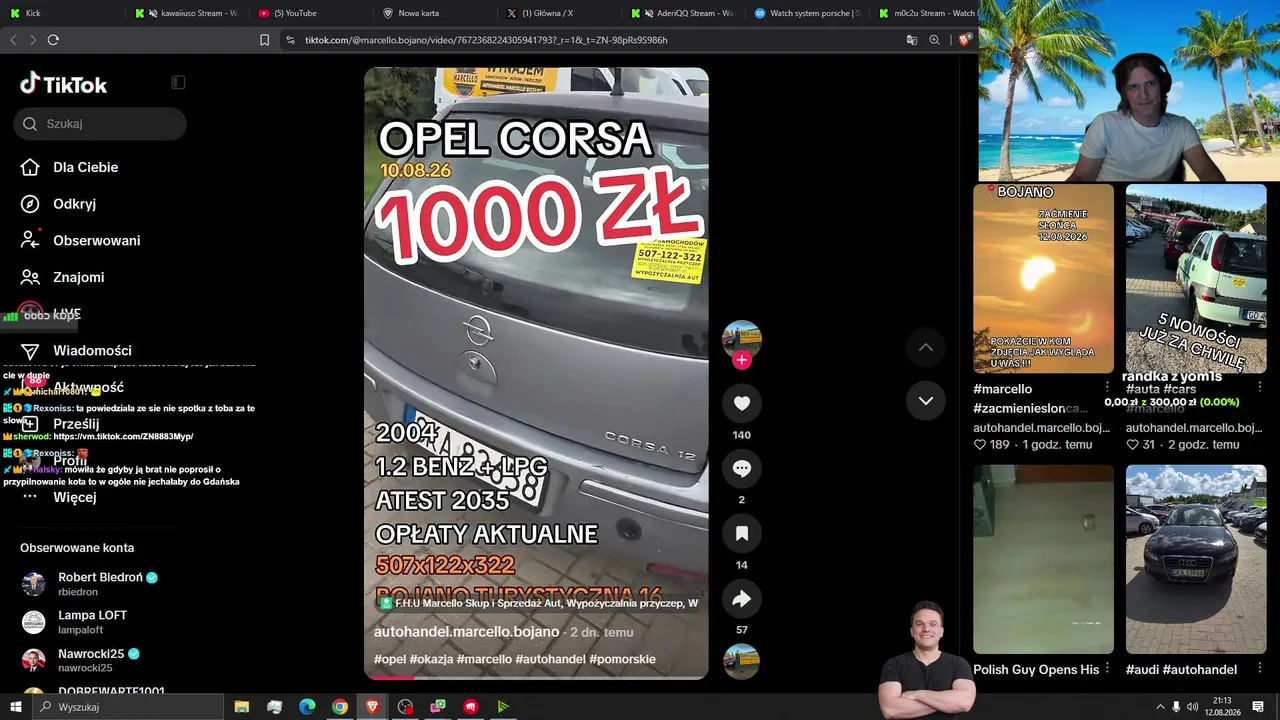This screenshot has height=720, width=1280.
Task: Bookmark this page in the browser
Action: pos(264,40)
